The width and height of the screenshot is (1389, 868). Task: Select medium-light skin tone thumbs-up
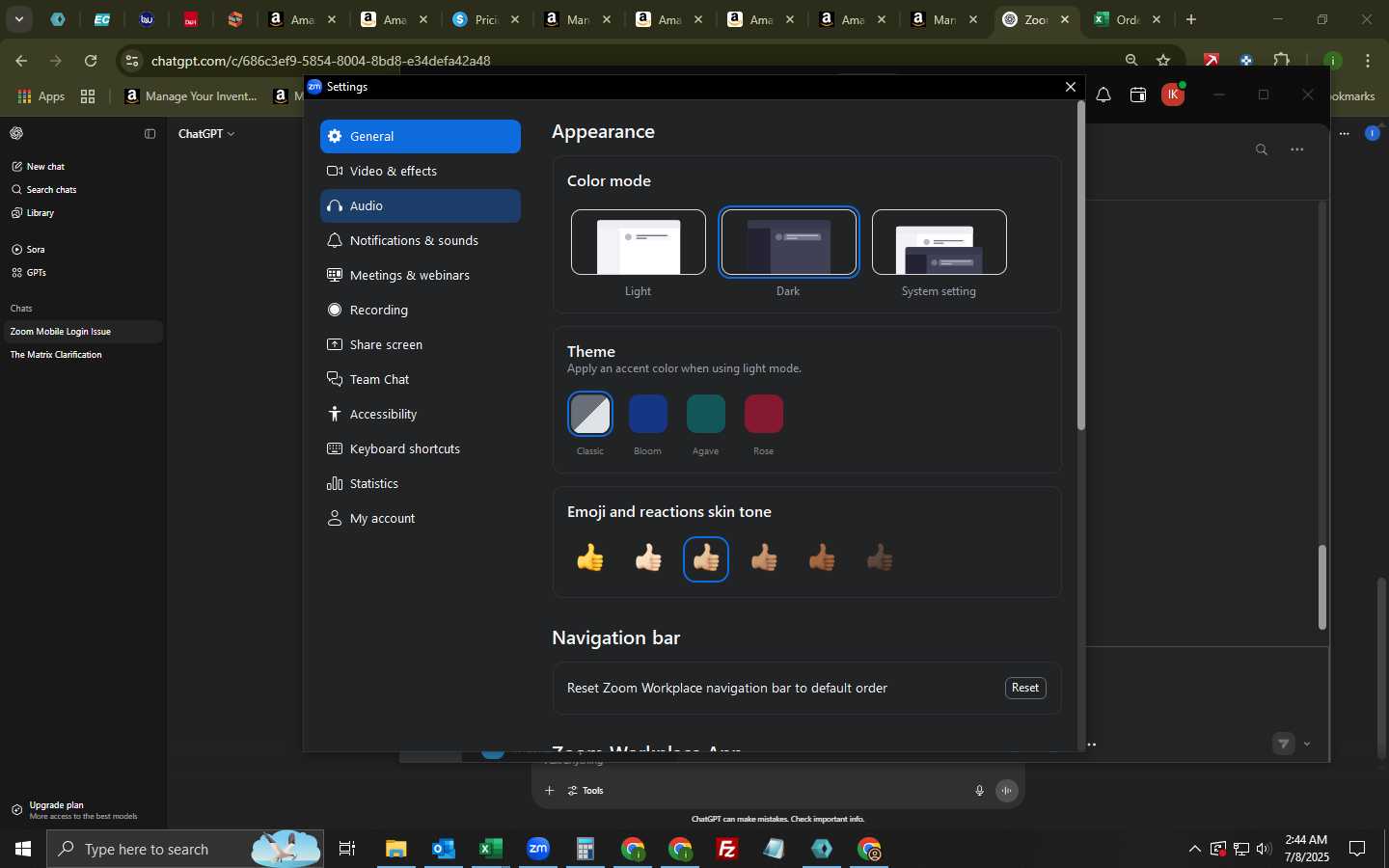click(x=706, y=558)
